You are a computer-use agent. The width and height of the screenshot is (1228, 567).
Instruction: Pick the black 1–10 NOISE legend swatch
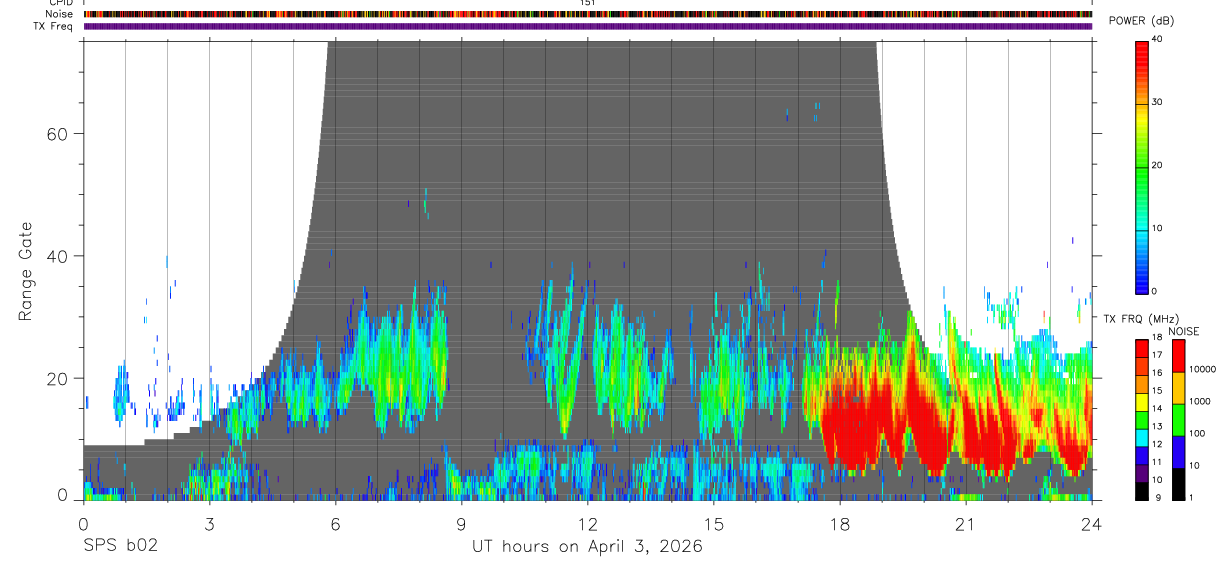coord(1179,482)
